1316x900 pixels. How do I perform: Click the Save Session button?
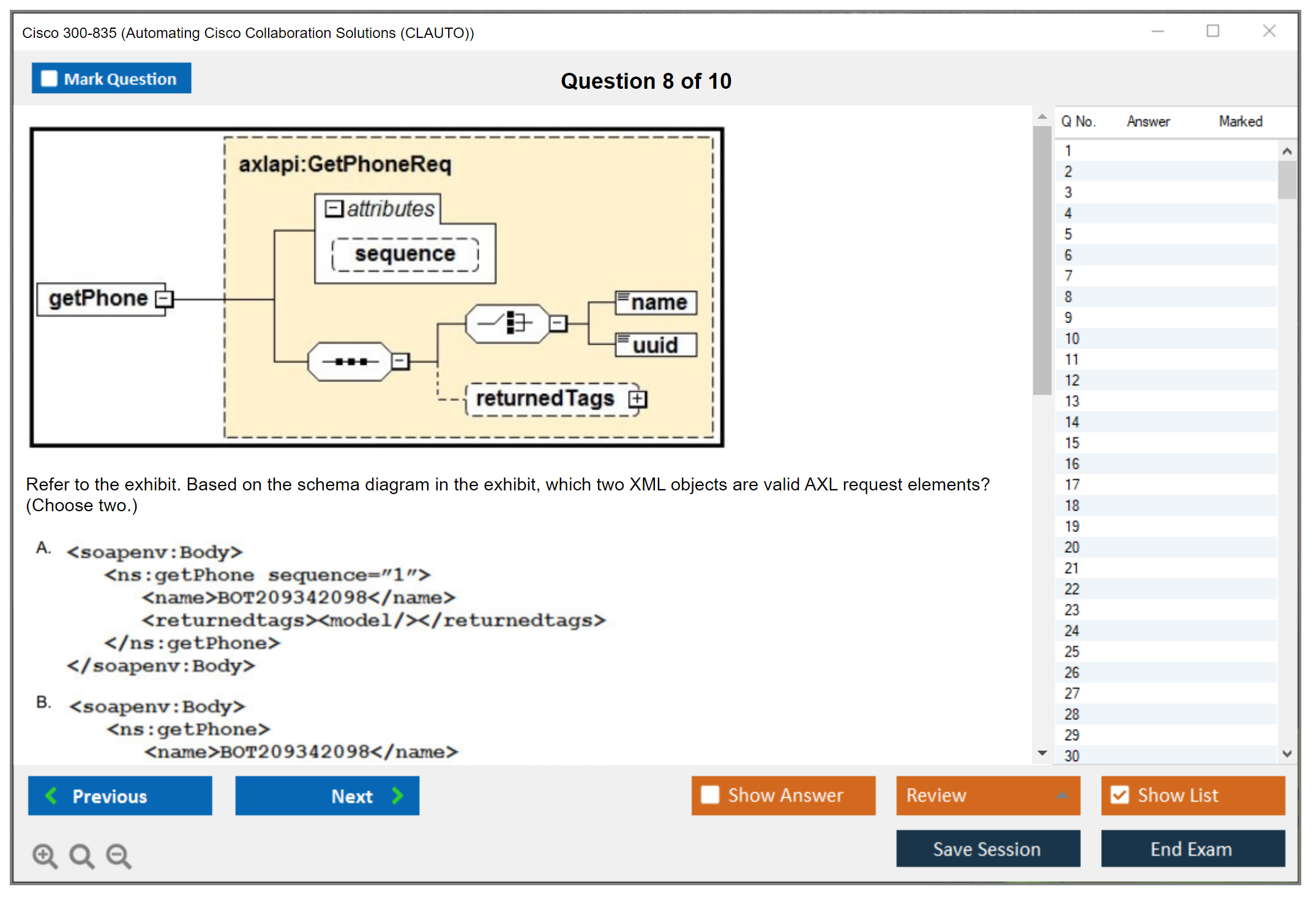(987, 849)
